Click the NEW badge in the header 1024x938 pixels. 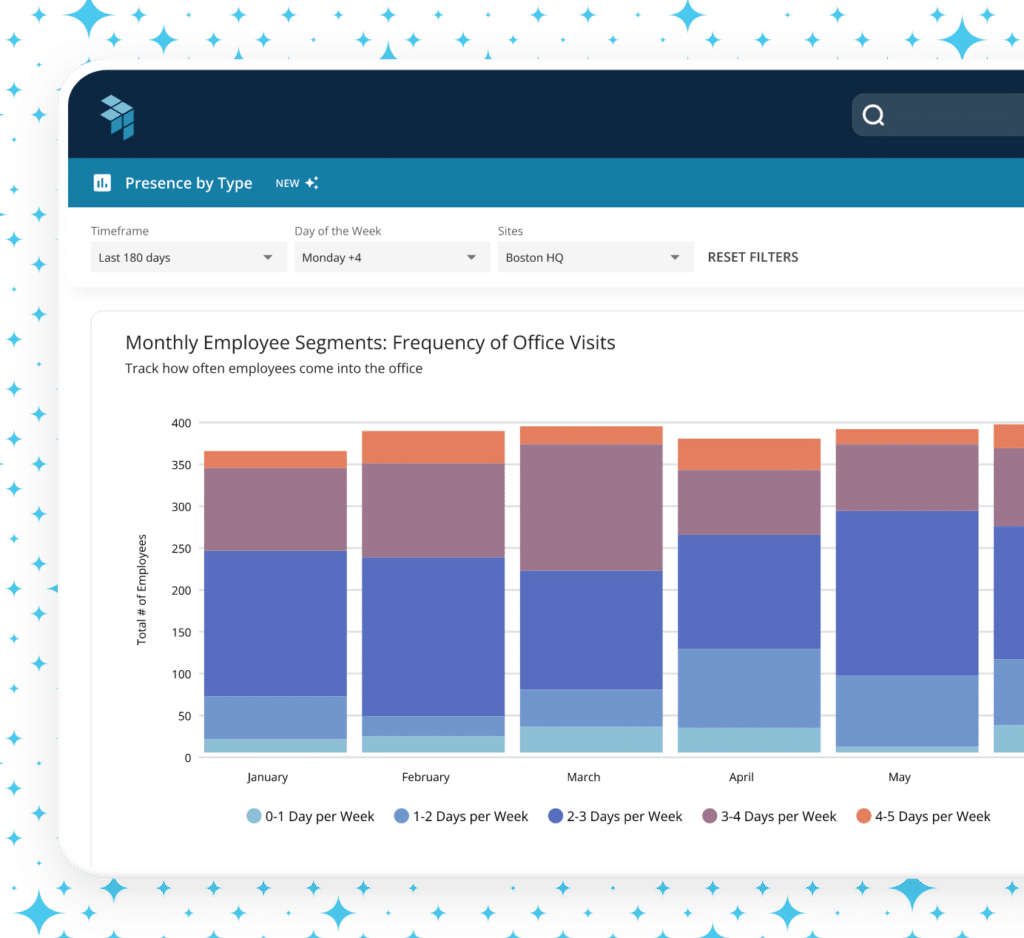click(286, 182)
